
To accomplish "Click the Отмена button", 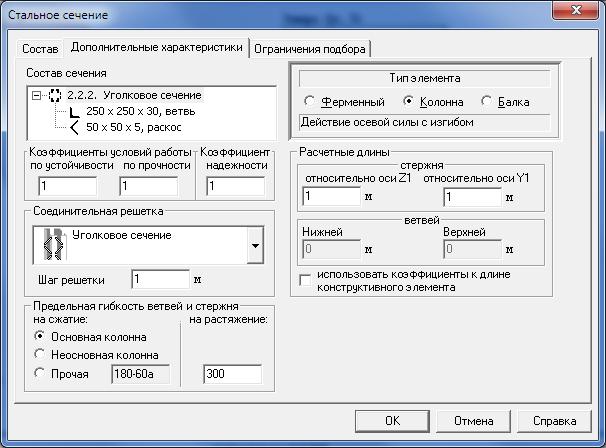I will [473, 421].
